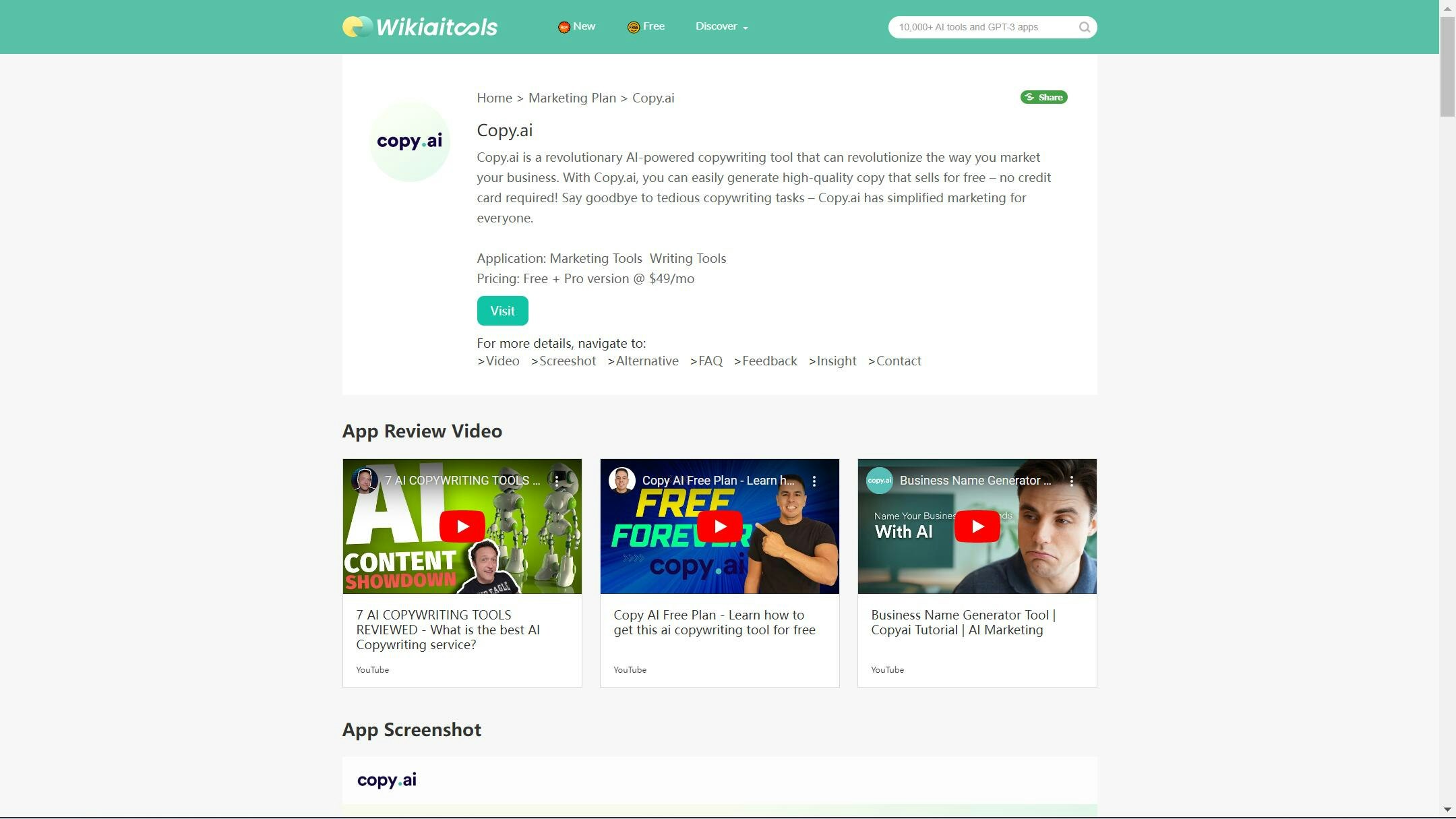Open options menu on 7 AI Copywriting video

[x=557, y=481]
